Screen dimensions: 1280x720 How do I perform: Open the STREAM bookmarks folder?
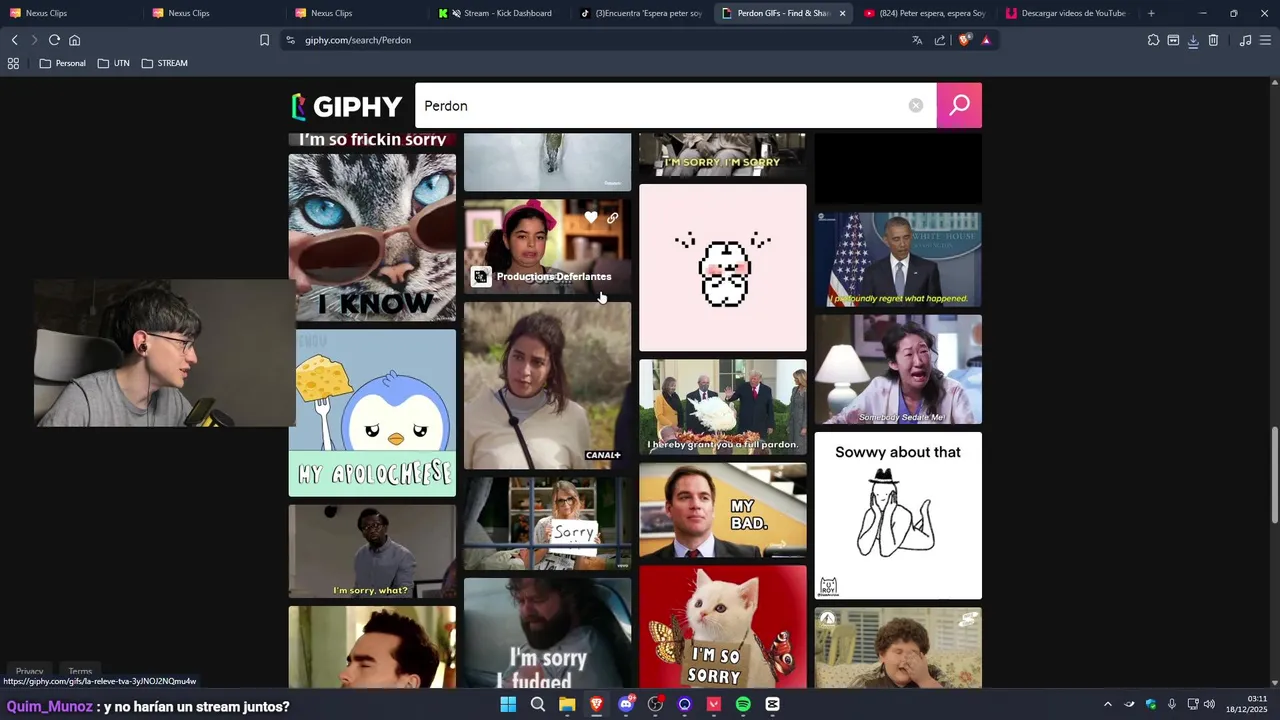pos(165,63)
